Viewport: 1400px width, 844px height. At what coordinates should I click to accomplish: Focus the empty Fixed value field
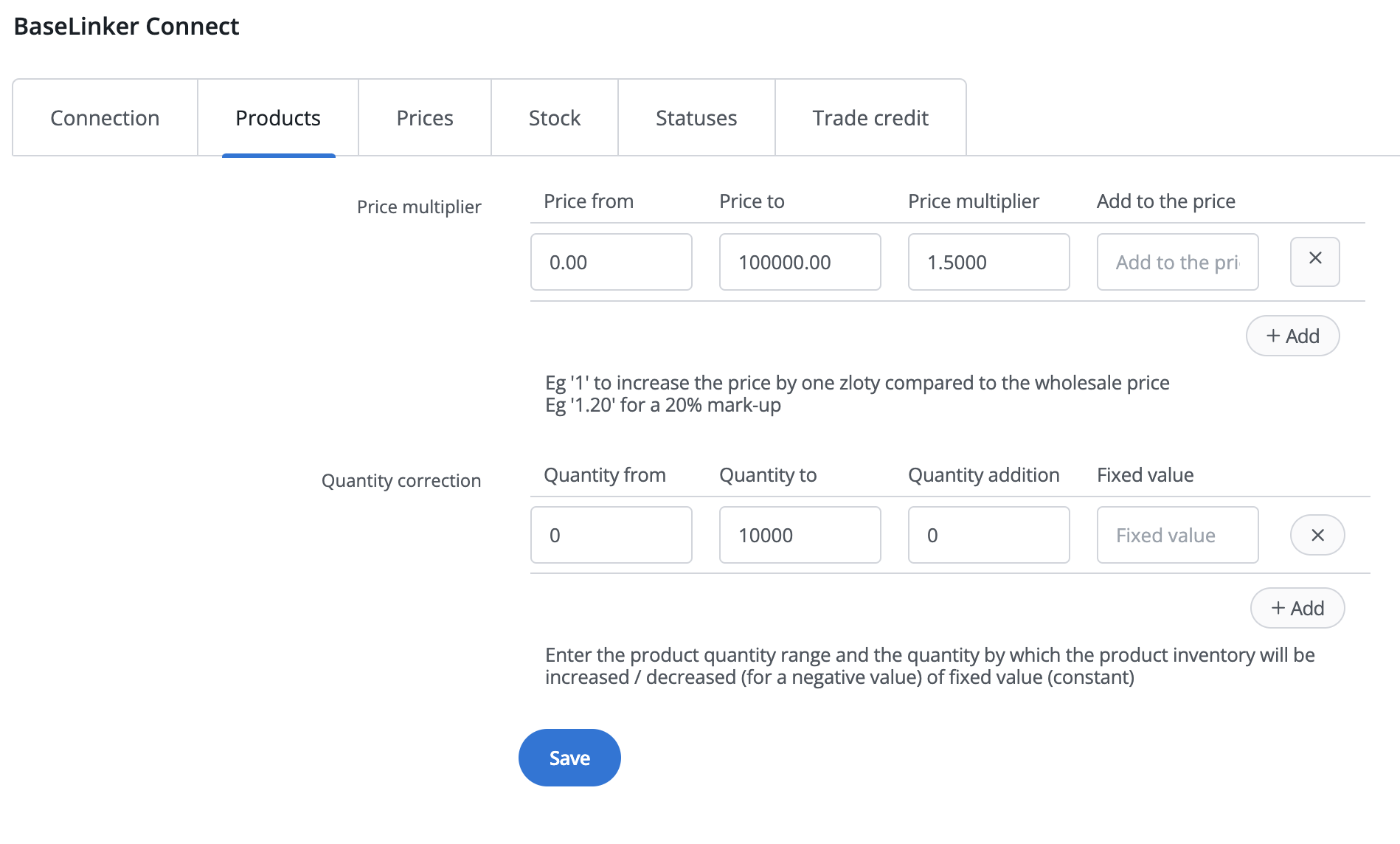(x=1177, y=535)
